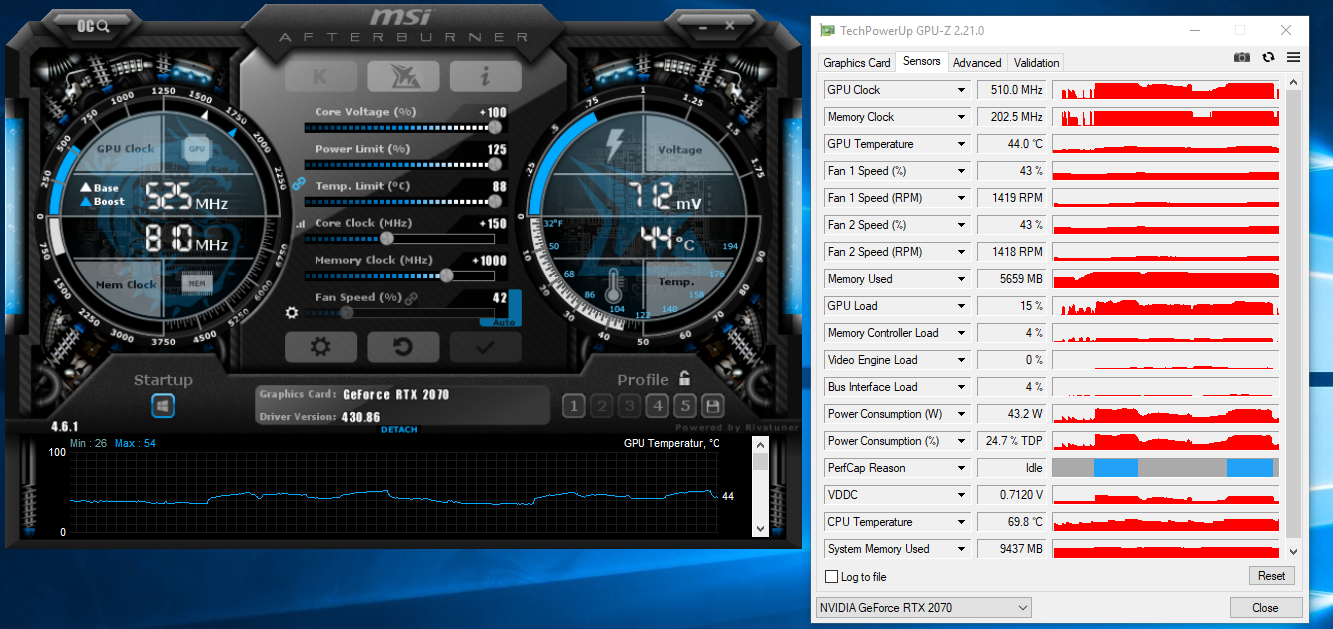The height and width of the screenshot is (629, 1333).
Task: Open the Afterburner information i button
Action: pos(485,76)
